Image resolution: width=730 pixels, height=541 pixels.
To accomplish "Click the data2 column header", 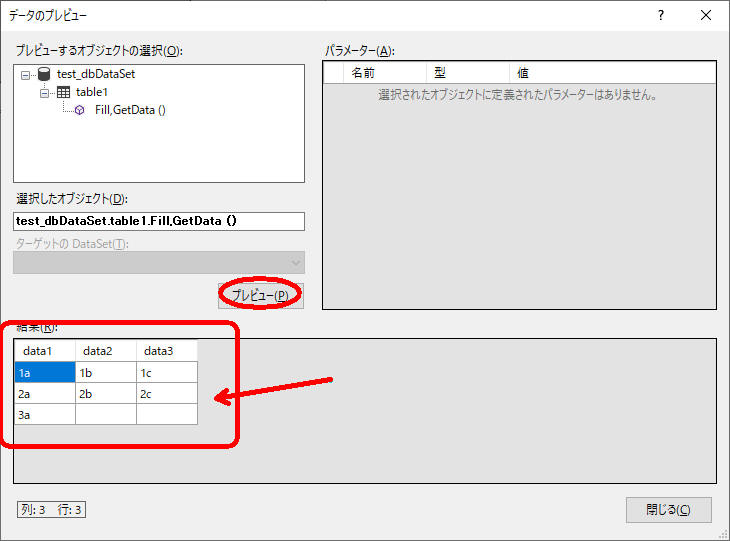I will tap(105, 351).
